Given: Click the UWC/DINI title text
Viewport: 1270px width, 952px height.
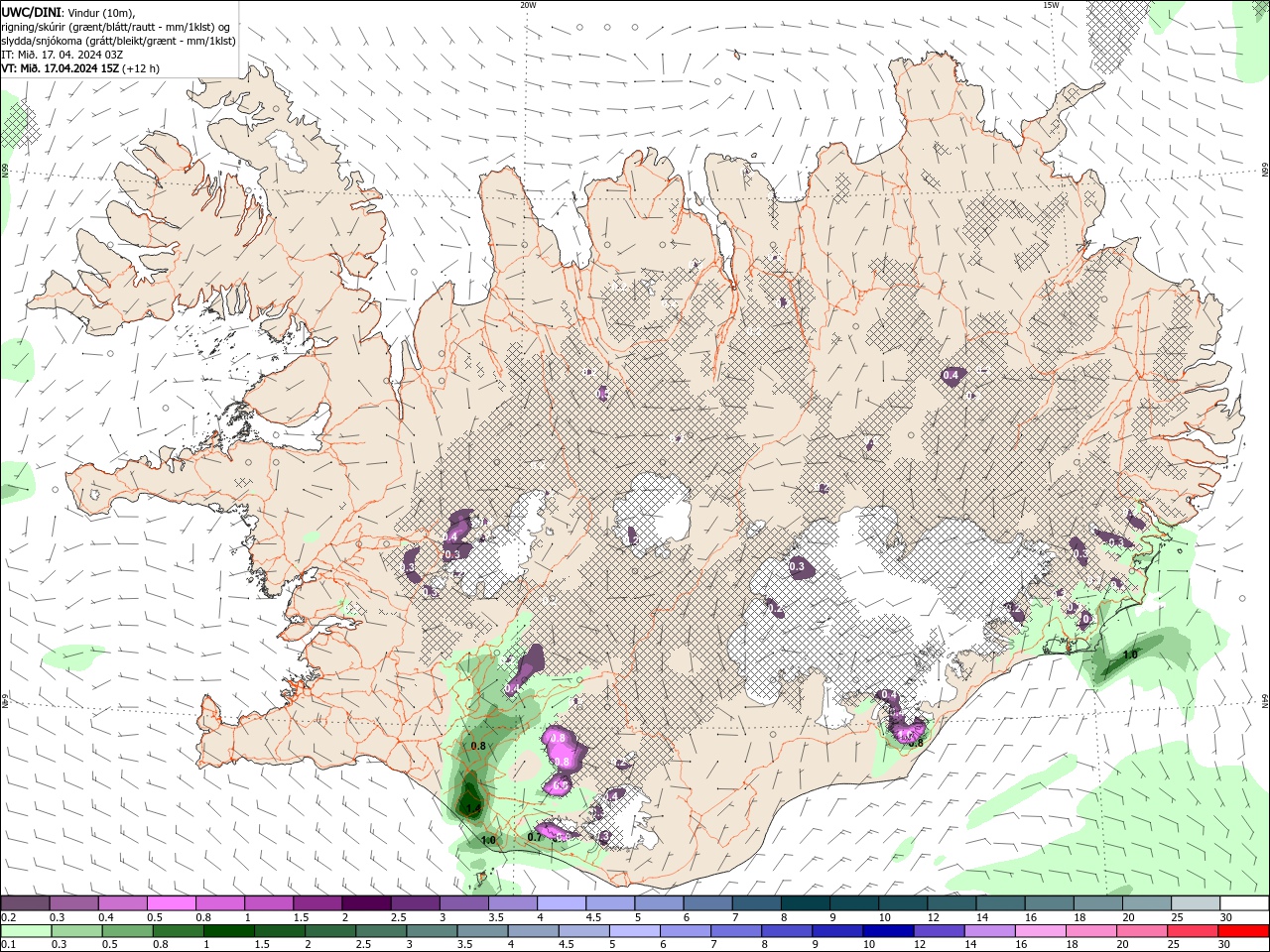Looking at the screenshot, I should click(x=31, y=12).
